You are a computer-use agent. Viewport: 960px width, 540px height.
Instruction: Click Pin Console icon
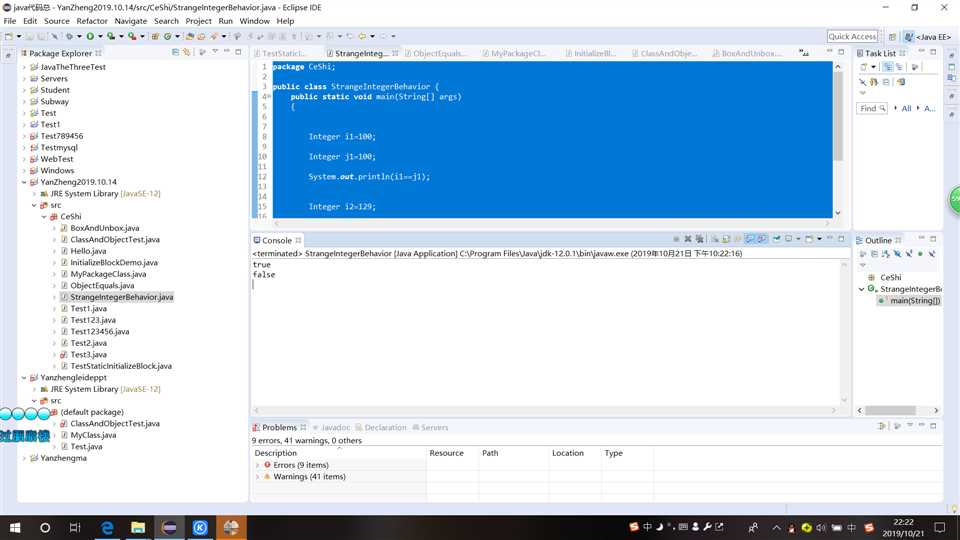tap(777, 239)
